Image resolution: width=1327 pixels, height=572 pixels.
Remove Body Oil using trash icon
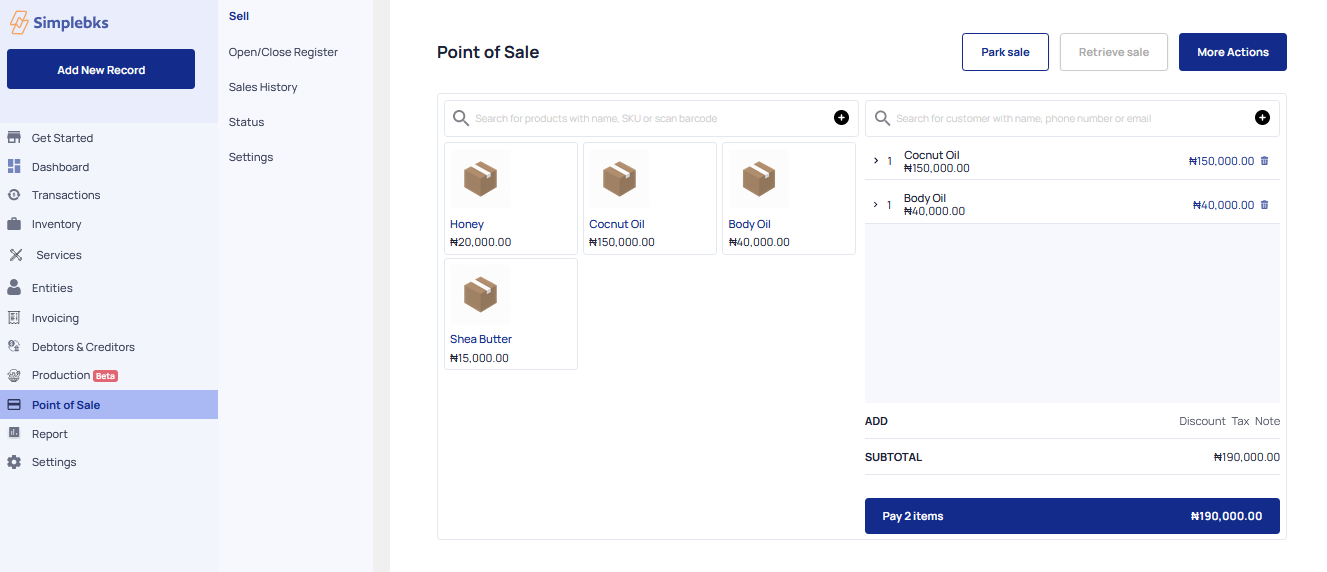tap(1264, 205)
